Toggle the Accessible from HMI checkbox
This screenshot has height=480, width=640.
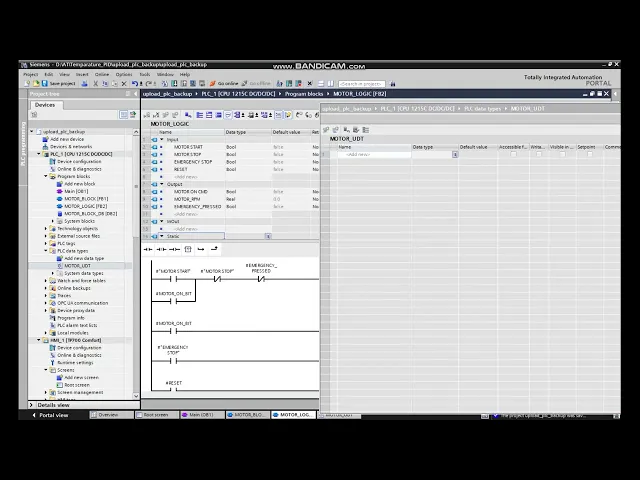513,154
